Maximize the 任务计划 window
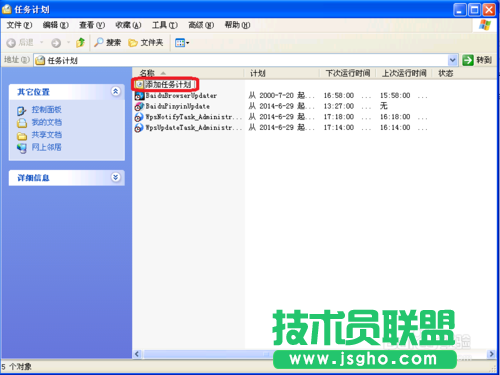This screenshot has height=375, width=500. 474,10
